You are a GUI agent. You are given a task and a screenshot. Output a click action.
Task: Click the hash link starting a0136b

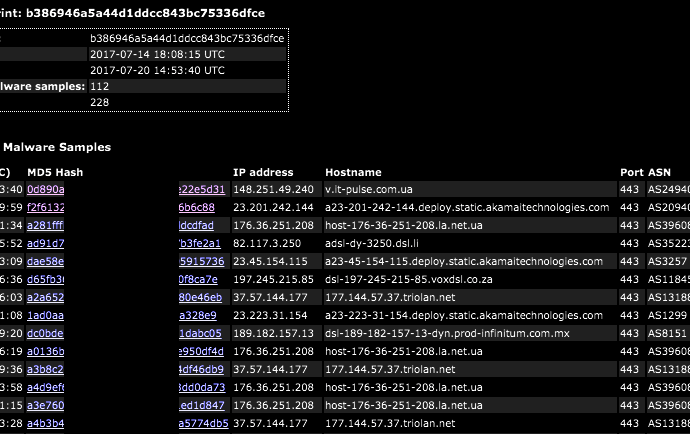point(45,352)
